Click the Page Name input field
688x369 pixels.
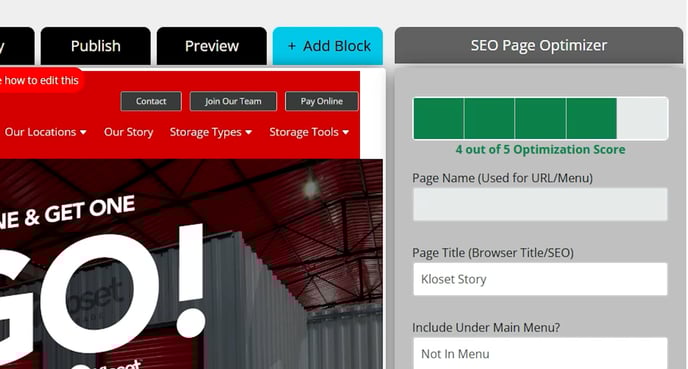540,204
